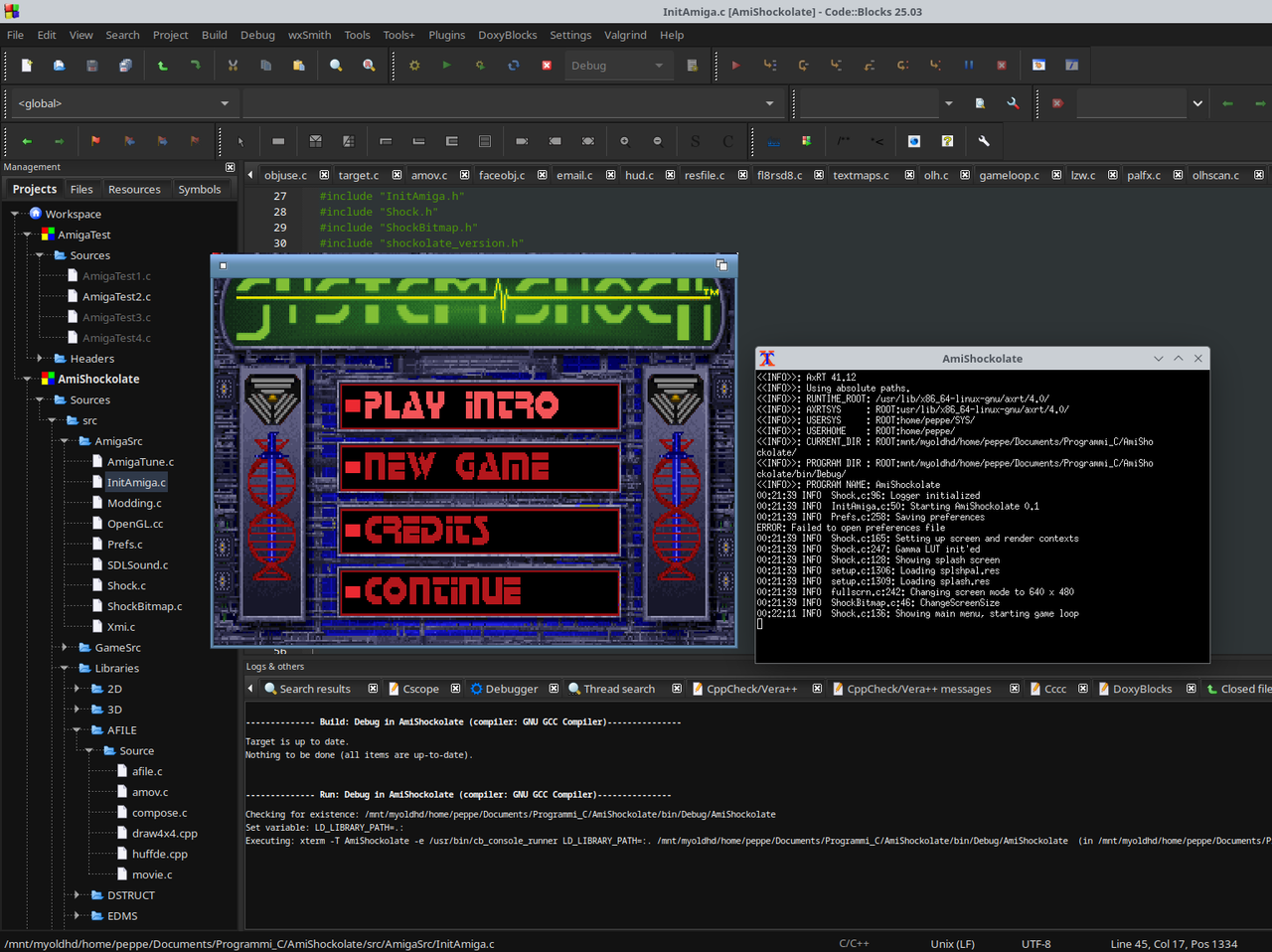
Task: Focus the AmiShockolate terminal window title
Action: tap(982, 359)
